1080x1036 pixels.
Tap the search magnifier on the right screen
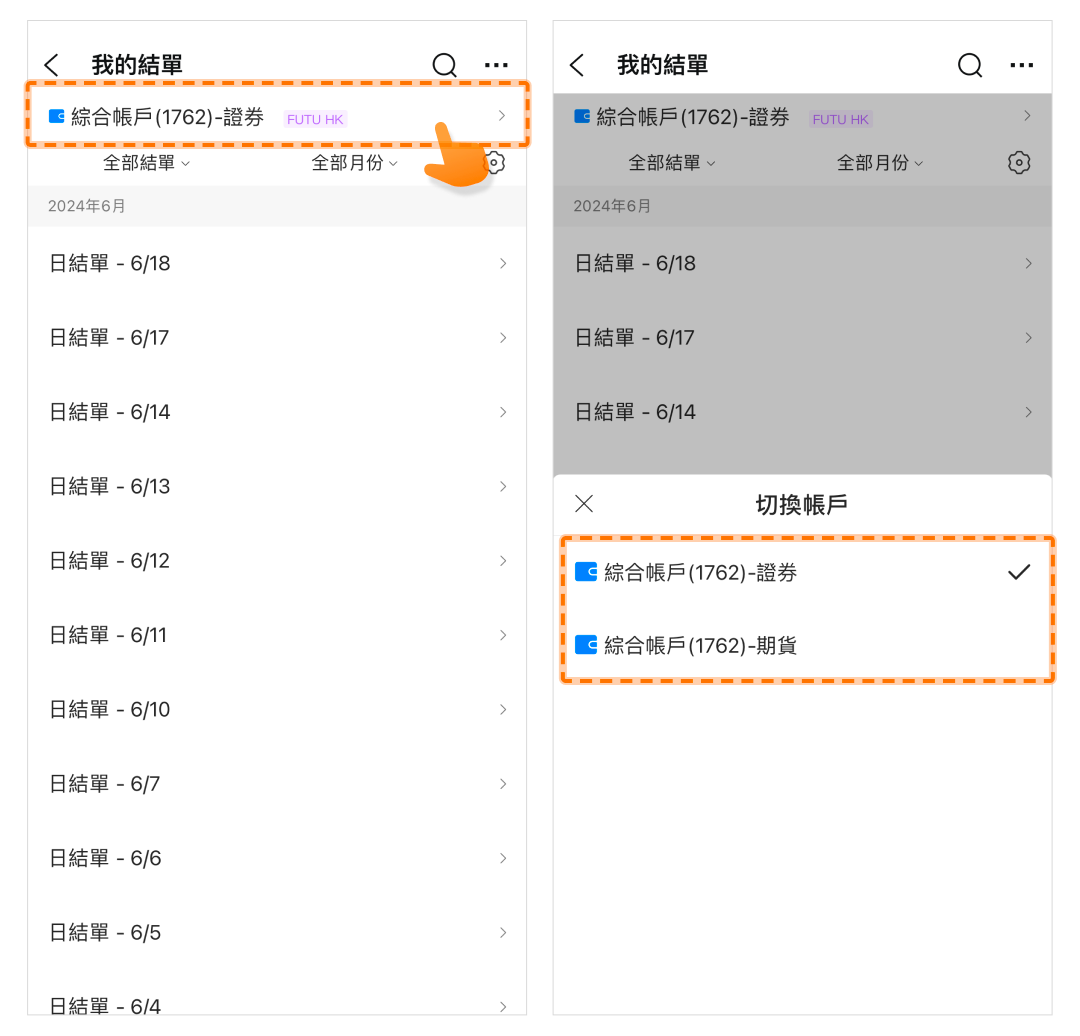[x=969, y=66]
